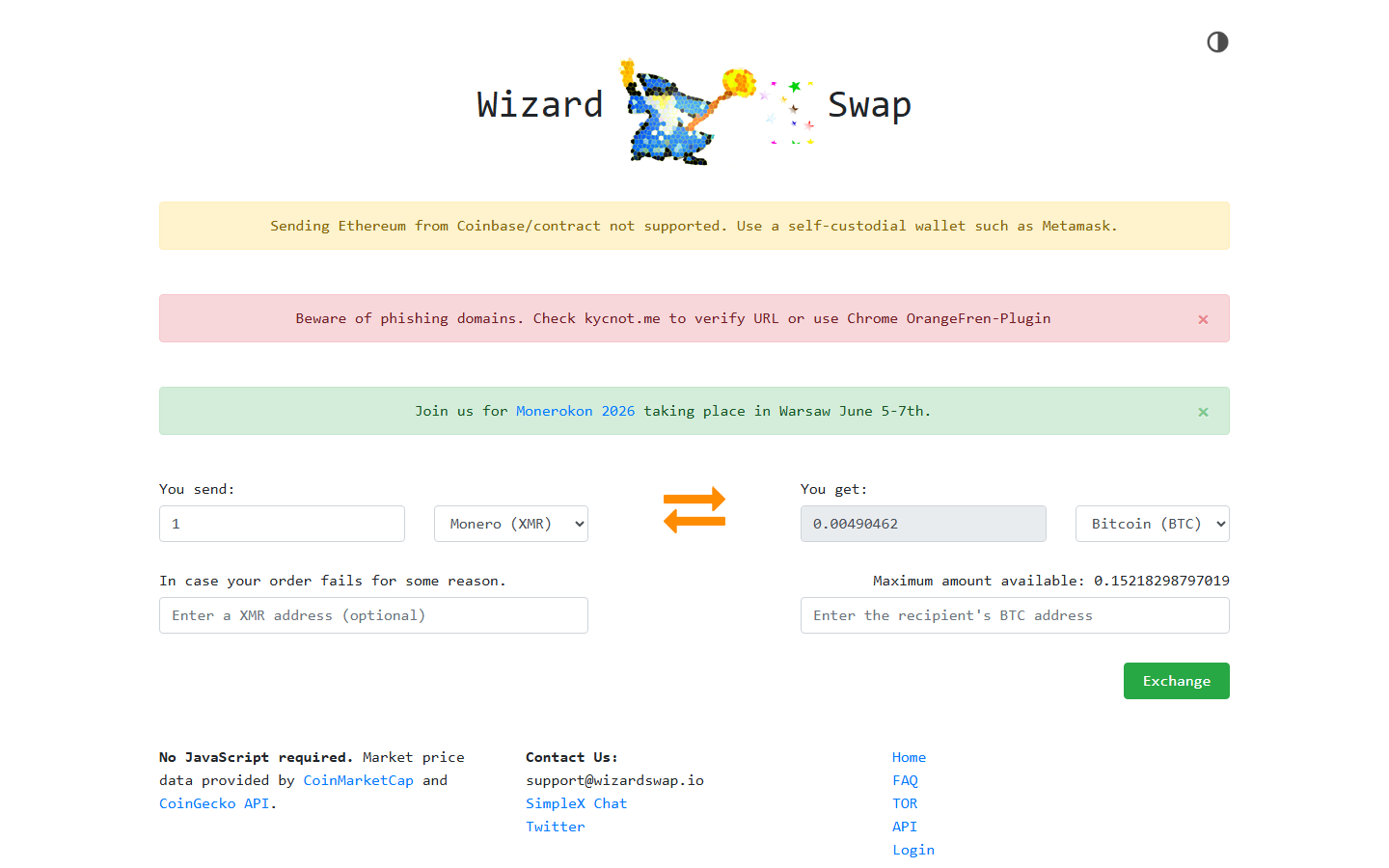Screen dimensions: 1389x868
Task: Click the 'You get:' label
Action: click(x=833, y=489)
